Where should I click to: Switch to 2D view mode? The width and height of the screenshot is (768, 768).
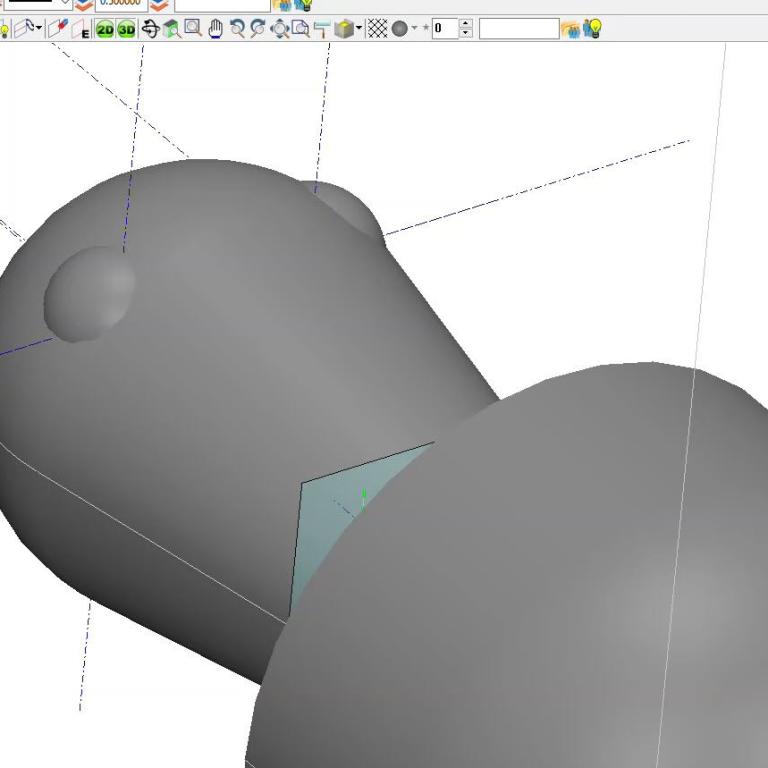click(105, 29)
